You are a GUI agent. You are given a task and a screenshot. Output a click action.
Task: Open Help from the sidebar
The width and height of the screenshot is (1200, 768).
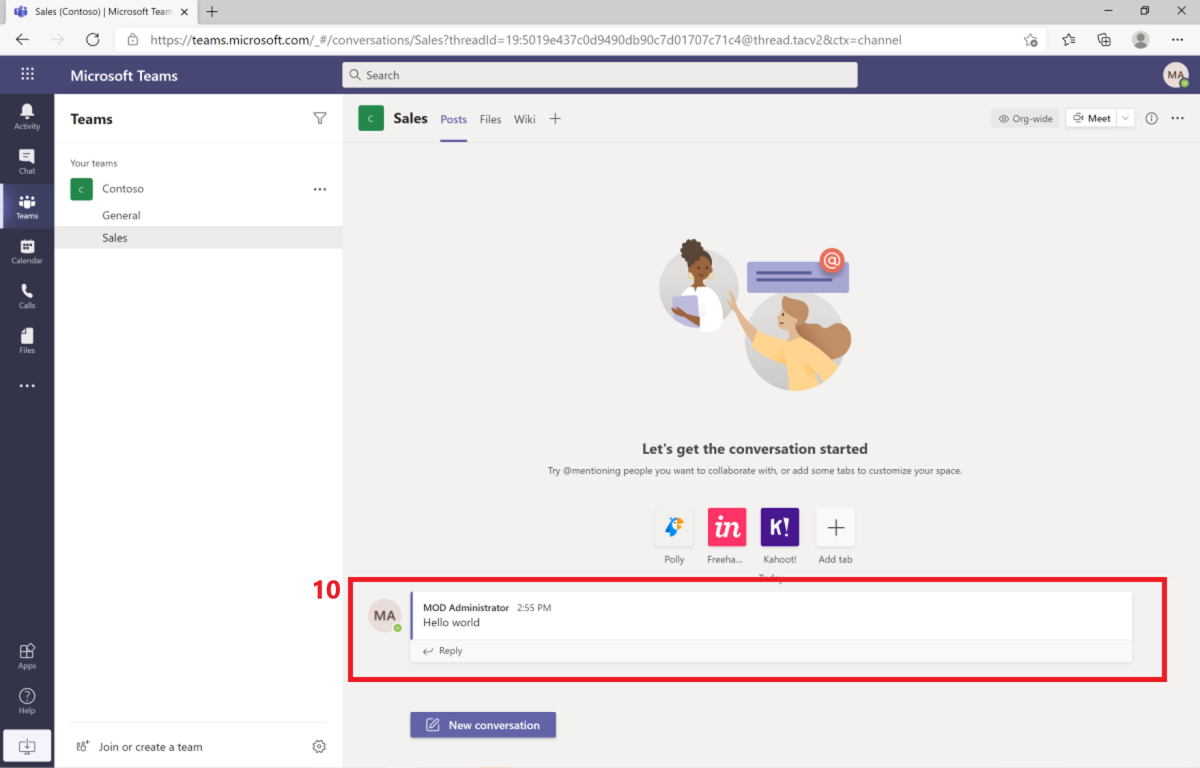(x=27, y=699)
